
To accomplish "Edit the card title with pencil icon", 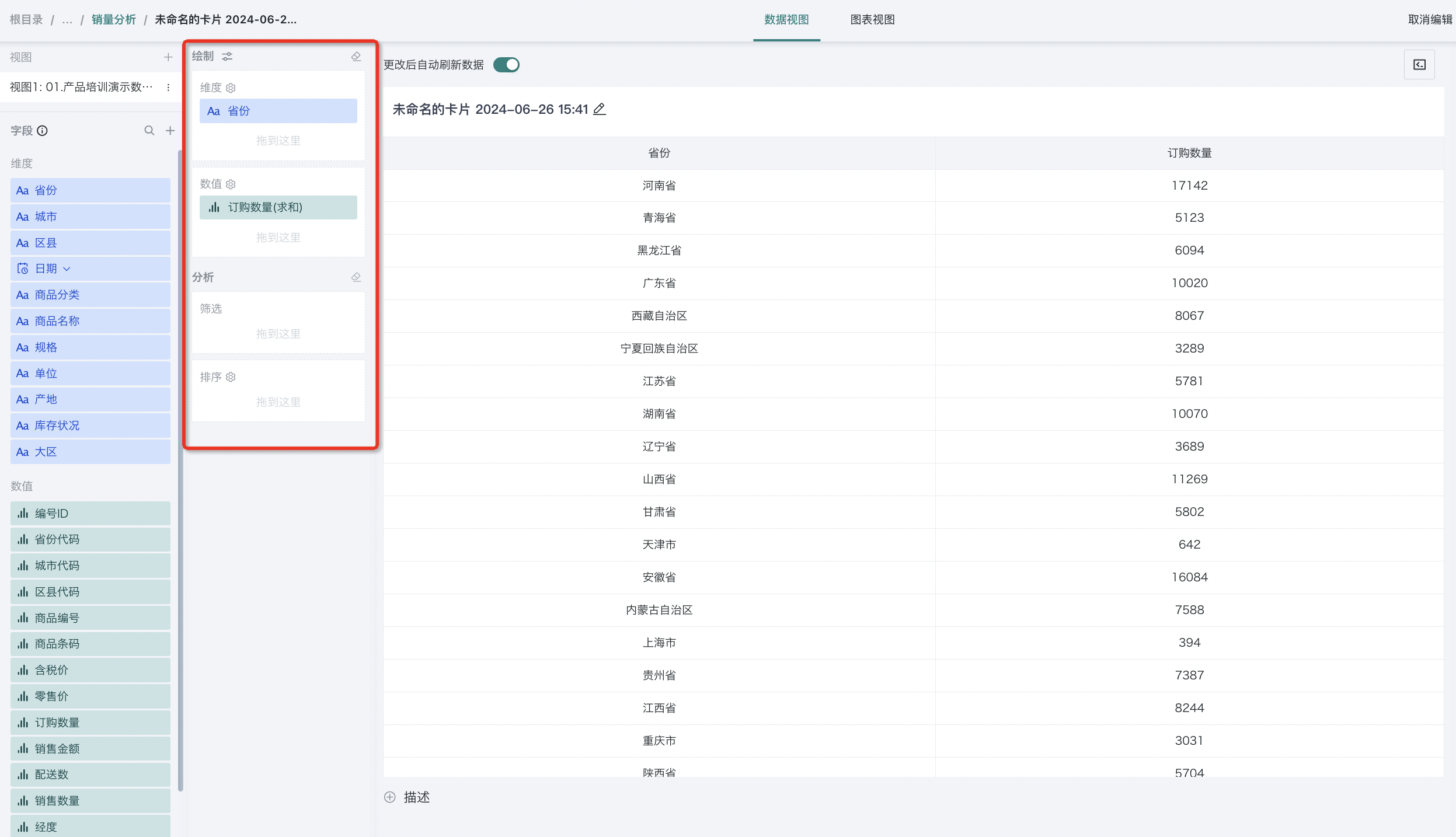I will coord(600,109).
